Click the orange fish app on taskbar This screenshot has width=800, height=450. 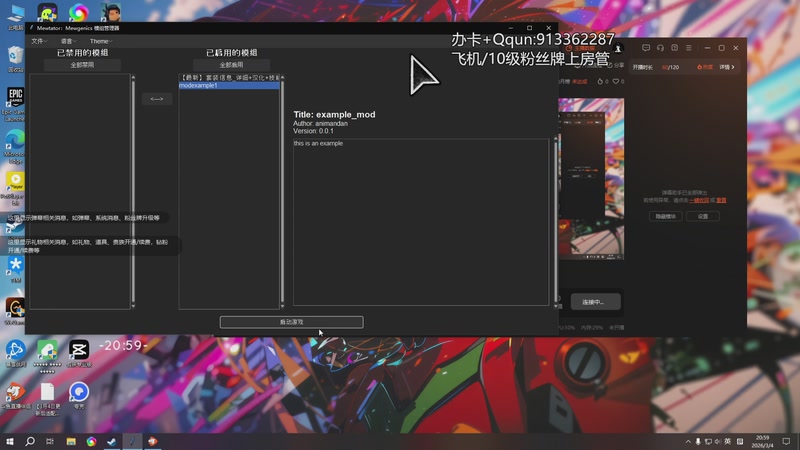[x=153, y=441]
